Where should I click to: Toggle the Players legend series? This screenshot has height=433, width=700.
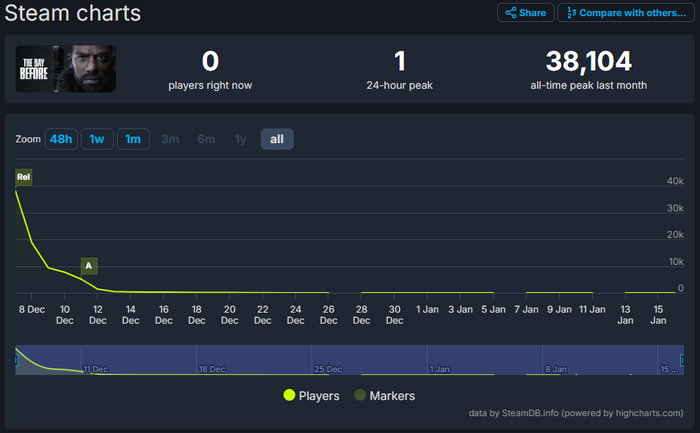coord(311,396)
